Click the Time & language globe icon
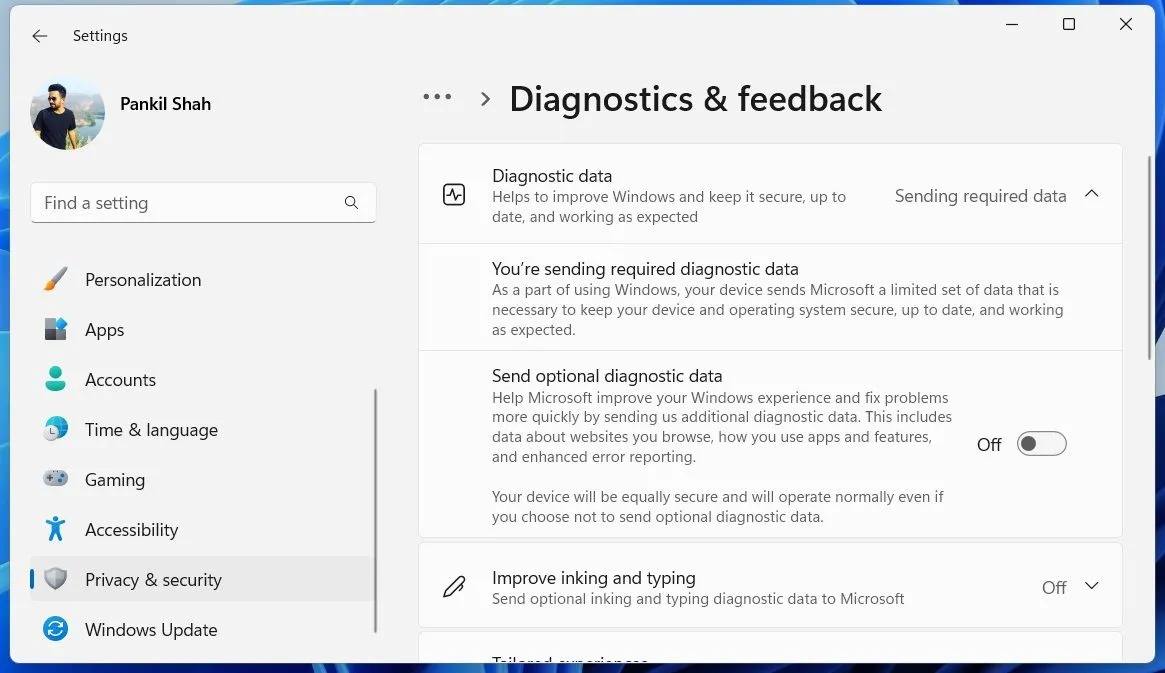 [56, 429]
